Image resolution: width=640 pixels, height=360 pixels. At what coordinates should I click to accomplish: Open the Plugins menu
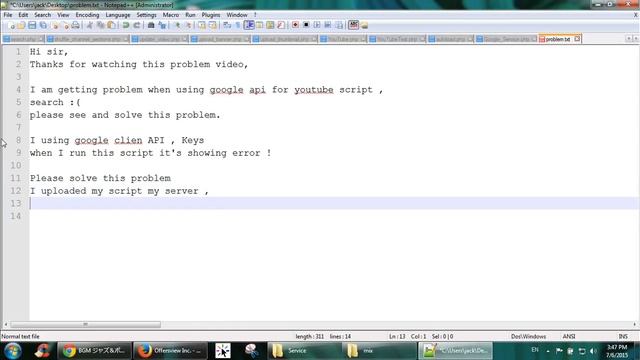coord(211,15)
